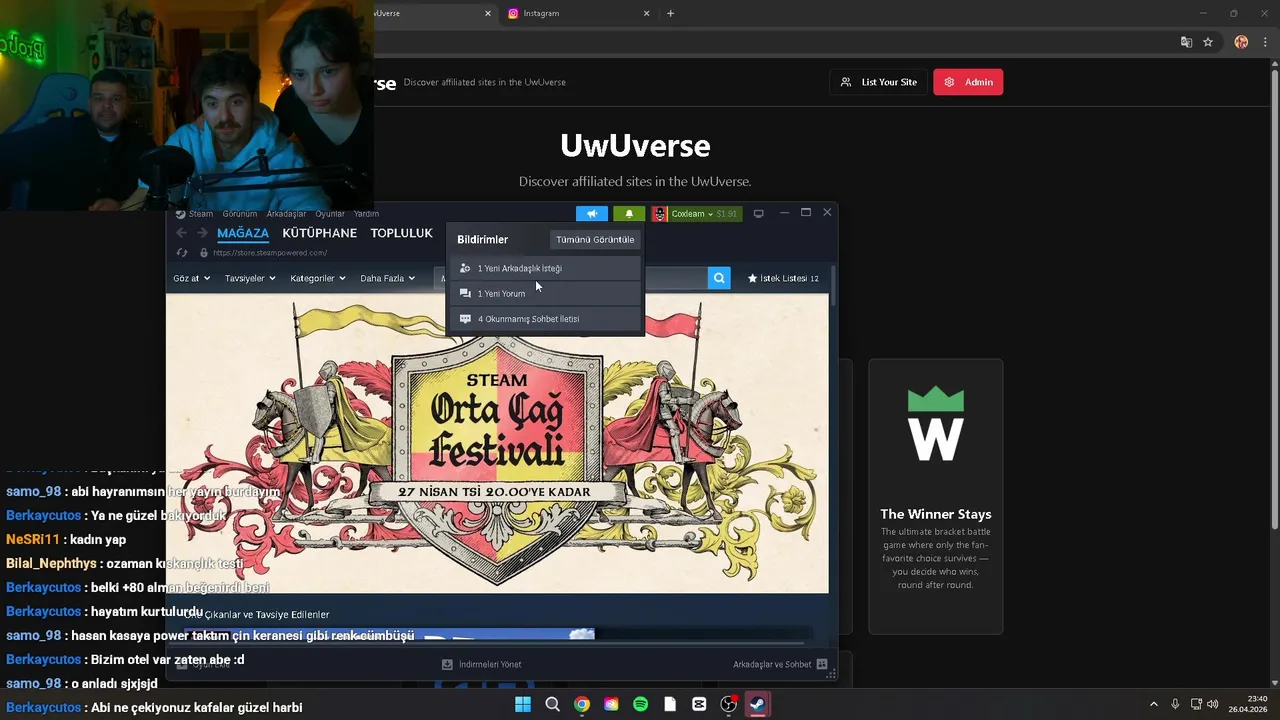Go forward with Steam's right arrow
1280x720 pixels.
coord(201,233)
